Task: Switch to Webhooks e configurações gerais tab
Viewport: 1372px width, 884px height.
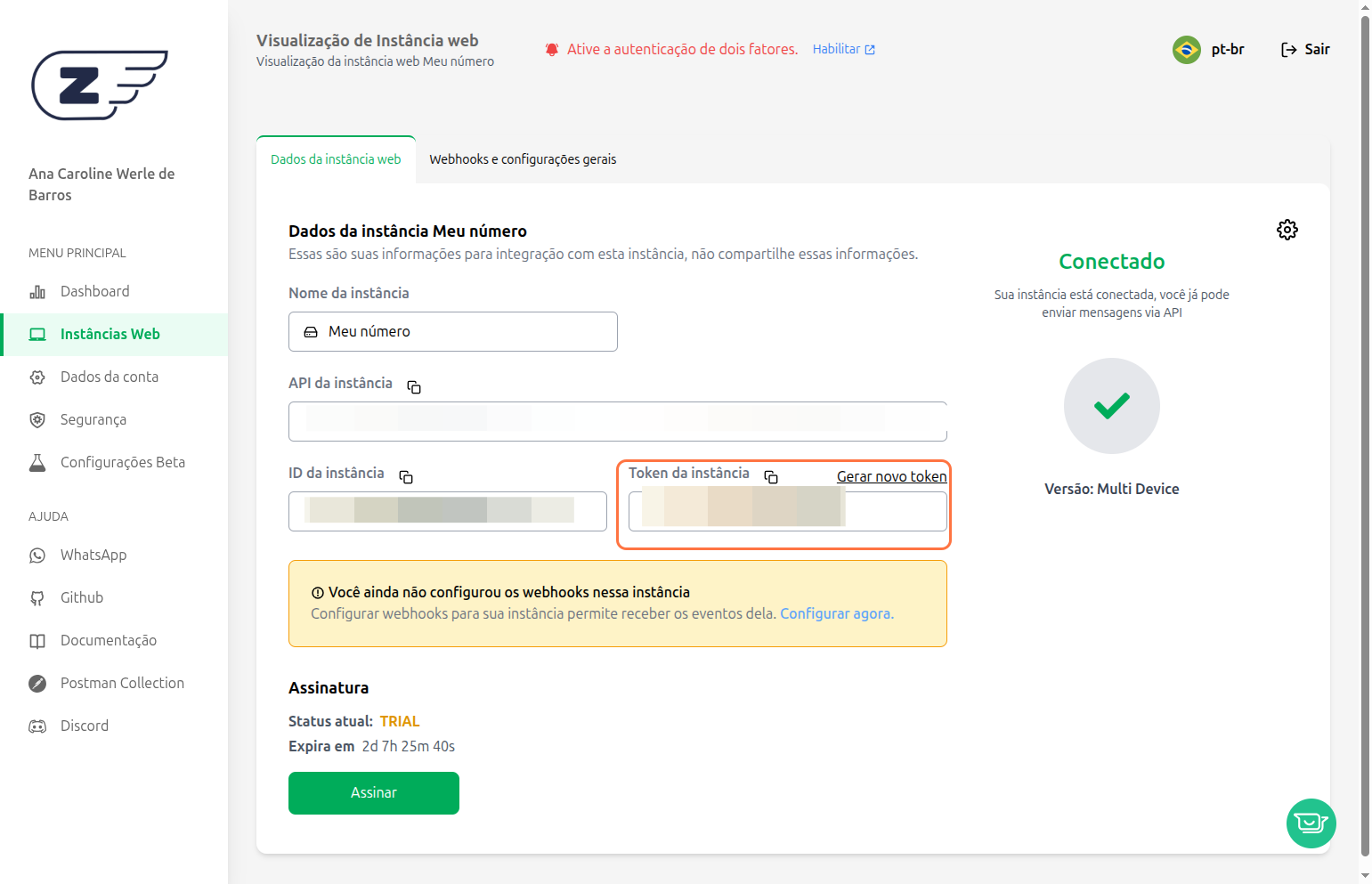Action: [523, 159]
